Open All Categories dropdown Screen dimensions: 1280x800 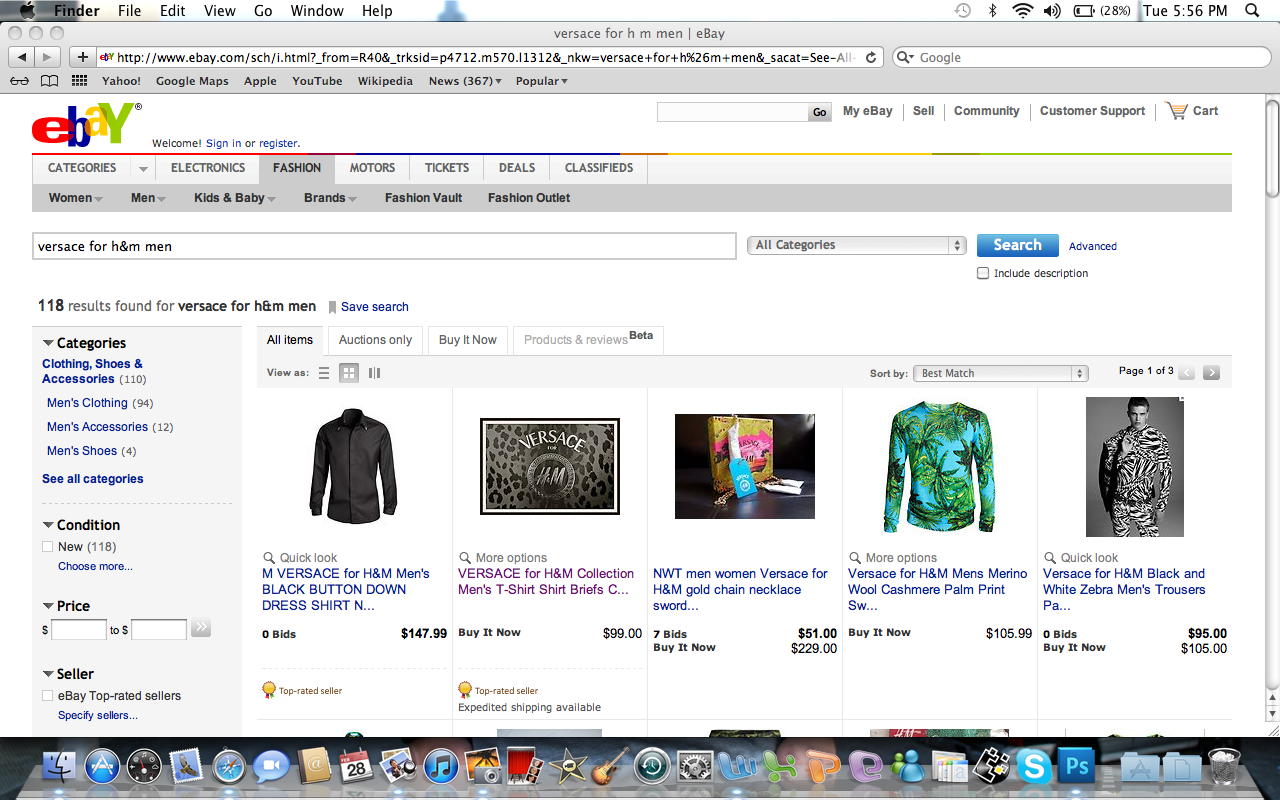point(857,245)
